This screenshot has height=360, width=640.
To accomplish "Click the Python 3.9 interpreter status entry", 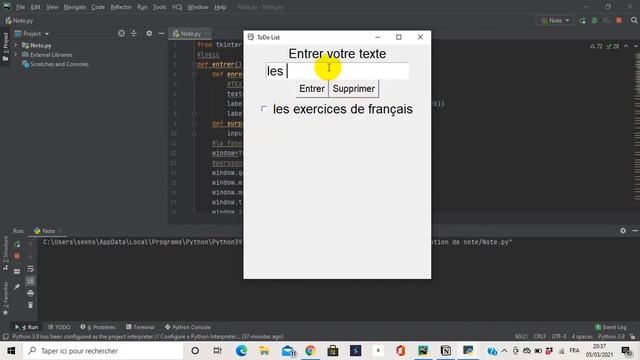I will pyautogui.click(x=611, y=337).
